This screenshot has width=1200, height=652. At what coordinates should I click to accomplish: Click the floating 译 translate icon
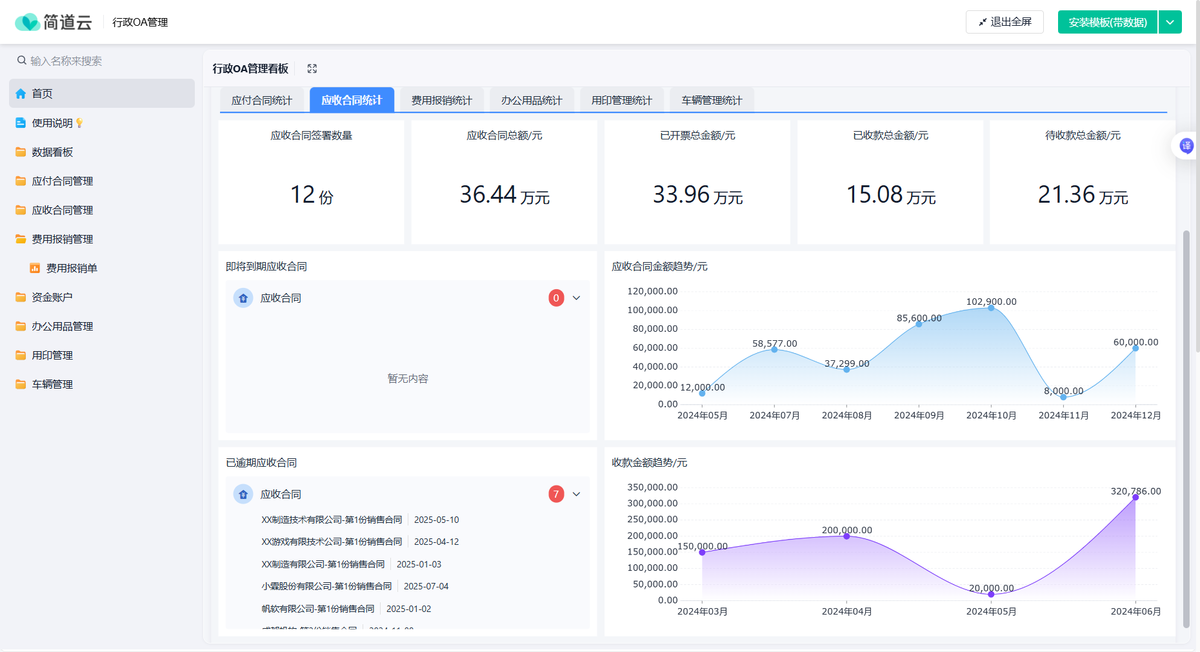[x=1185, y=146]
